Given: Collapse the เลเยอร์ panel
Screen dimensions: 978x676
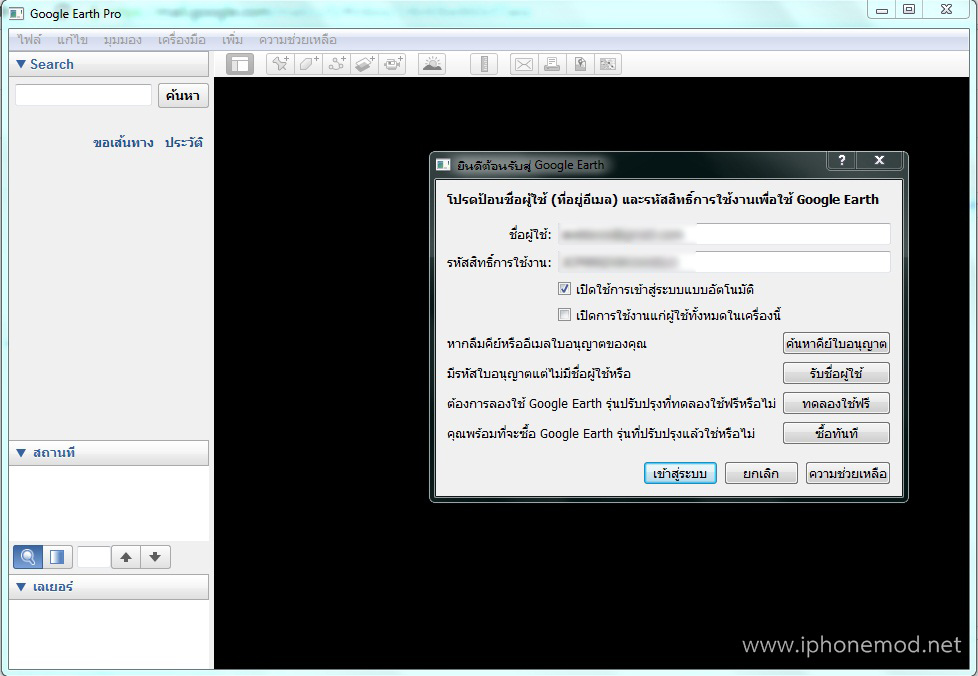Looking at the screenshot, I should coord(21,587).
